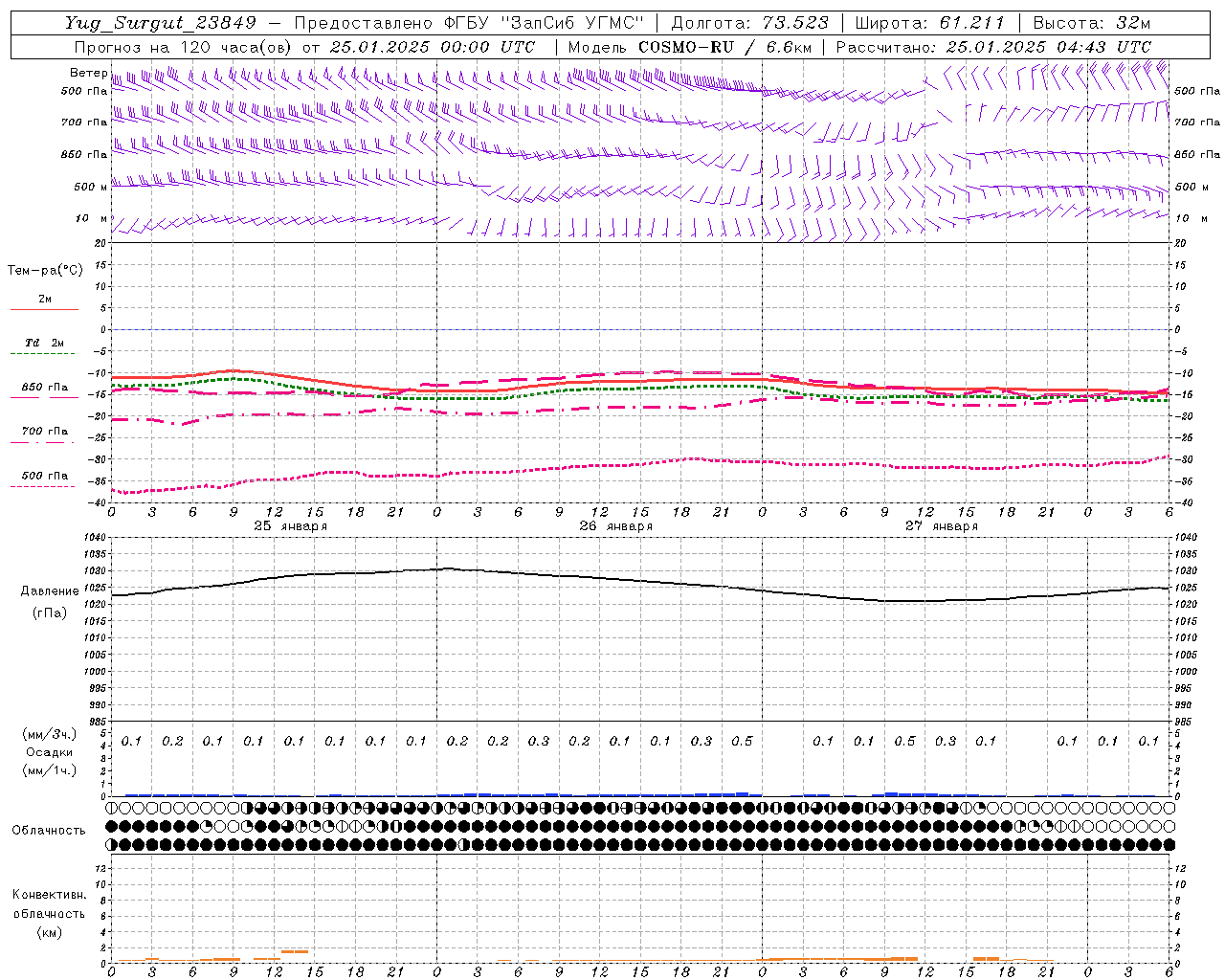Click the Прогноз на 120 часа(ов) forecast text

click(183, 47)
